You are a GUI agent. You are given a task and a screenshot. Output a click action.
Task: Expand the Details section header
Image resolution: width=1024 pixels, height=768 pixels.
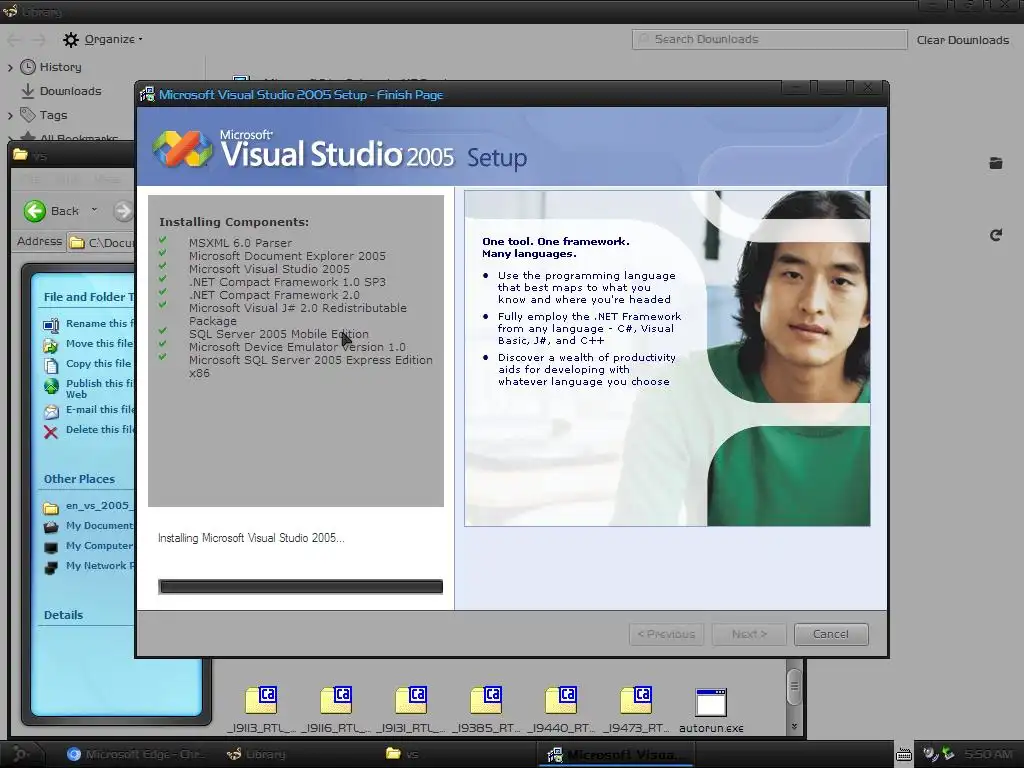click(x=63, y=615)
